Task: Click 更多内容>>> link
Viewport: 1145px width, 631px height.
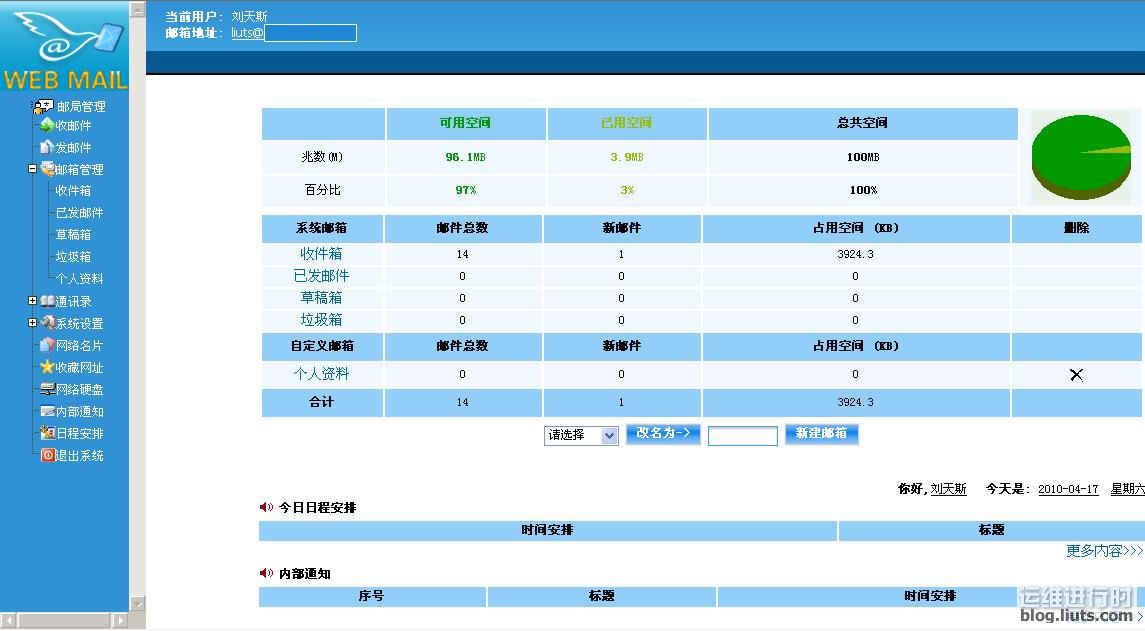Action: coord(1104,551)
